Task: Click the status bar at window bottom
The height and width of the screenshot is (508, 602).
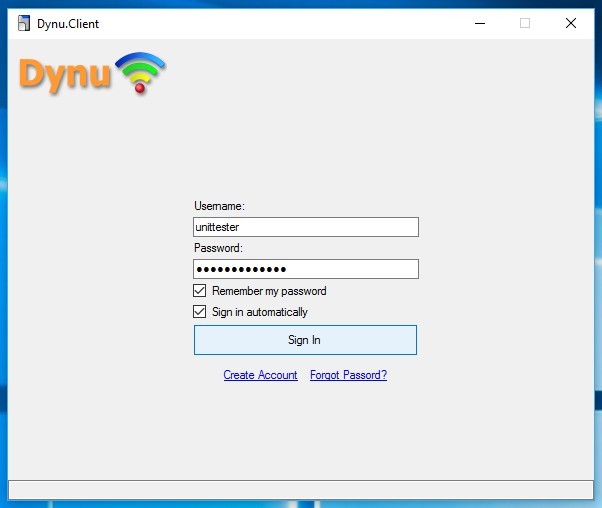Action: (301, 490)
